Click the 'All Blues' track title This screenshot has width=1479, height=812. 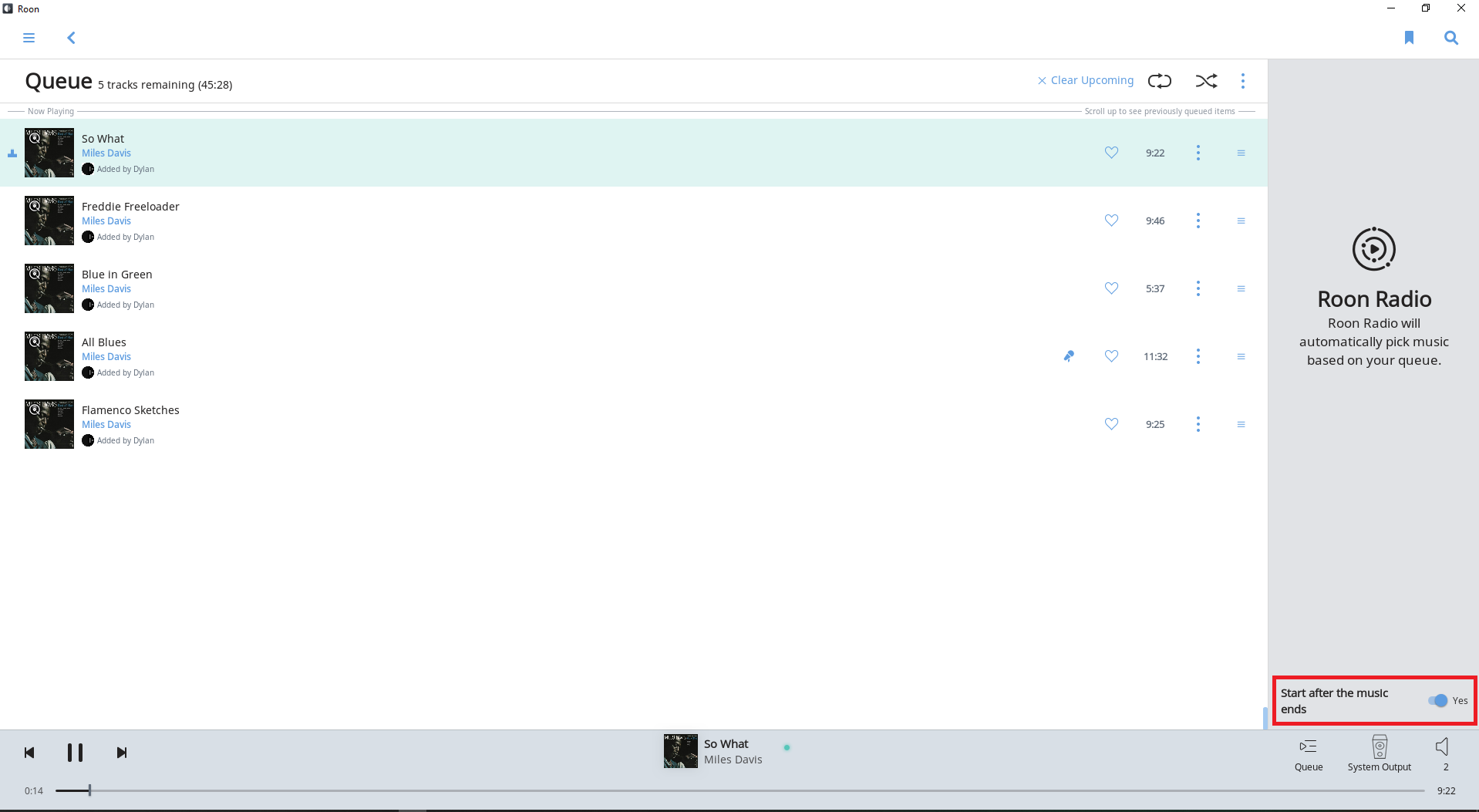(x=104, y=342)
